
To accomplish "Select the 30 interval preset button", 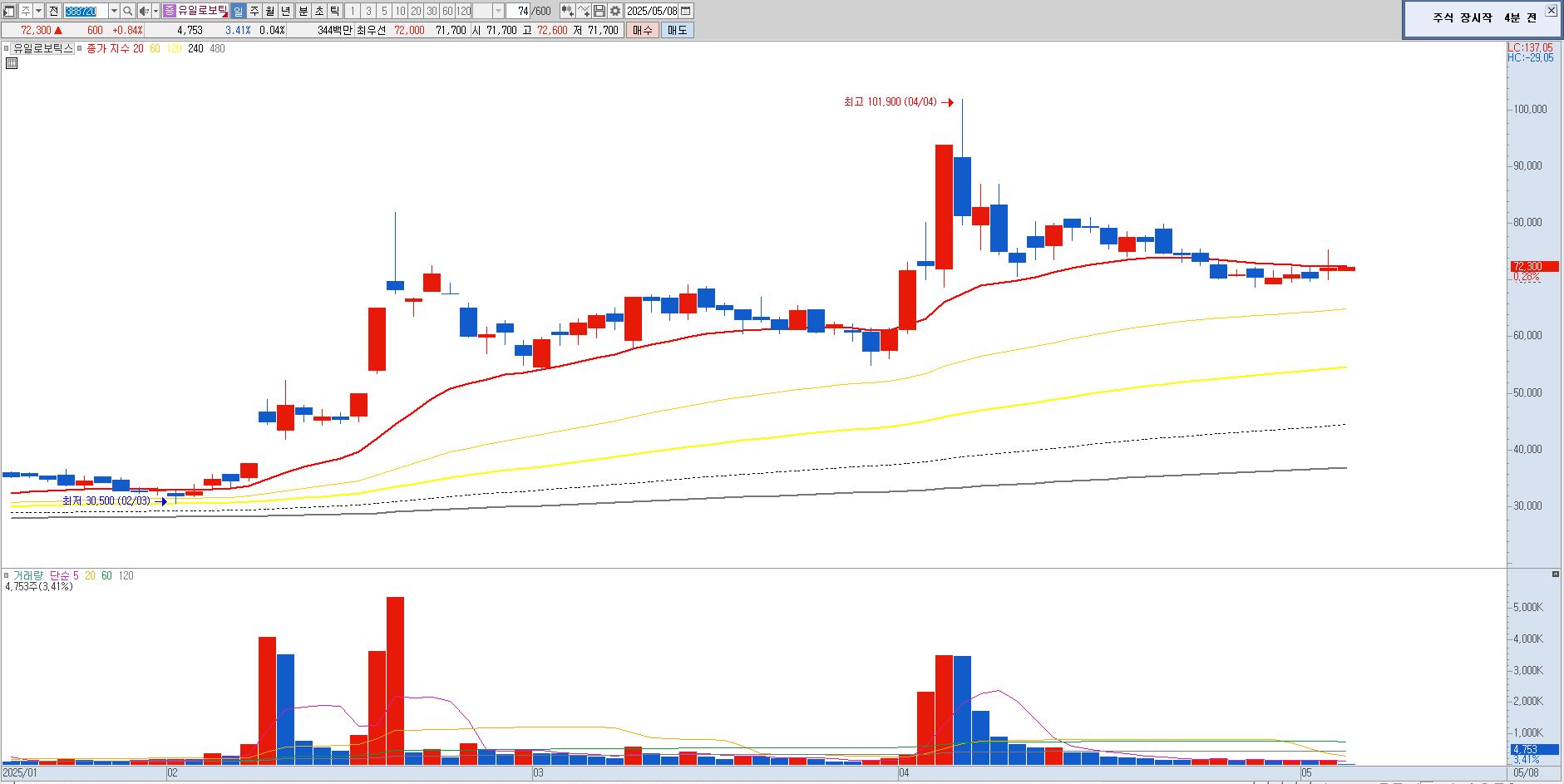I will click(432, 11).
